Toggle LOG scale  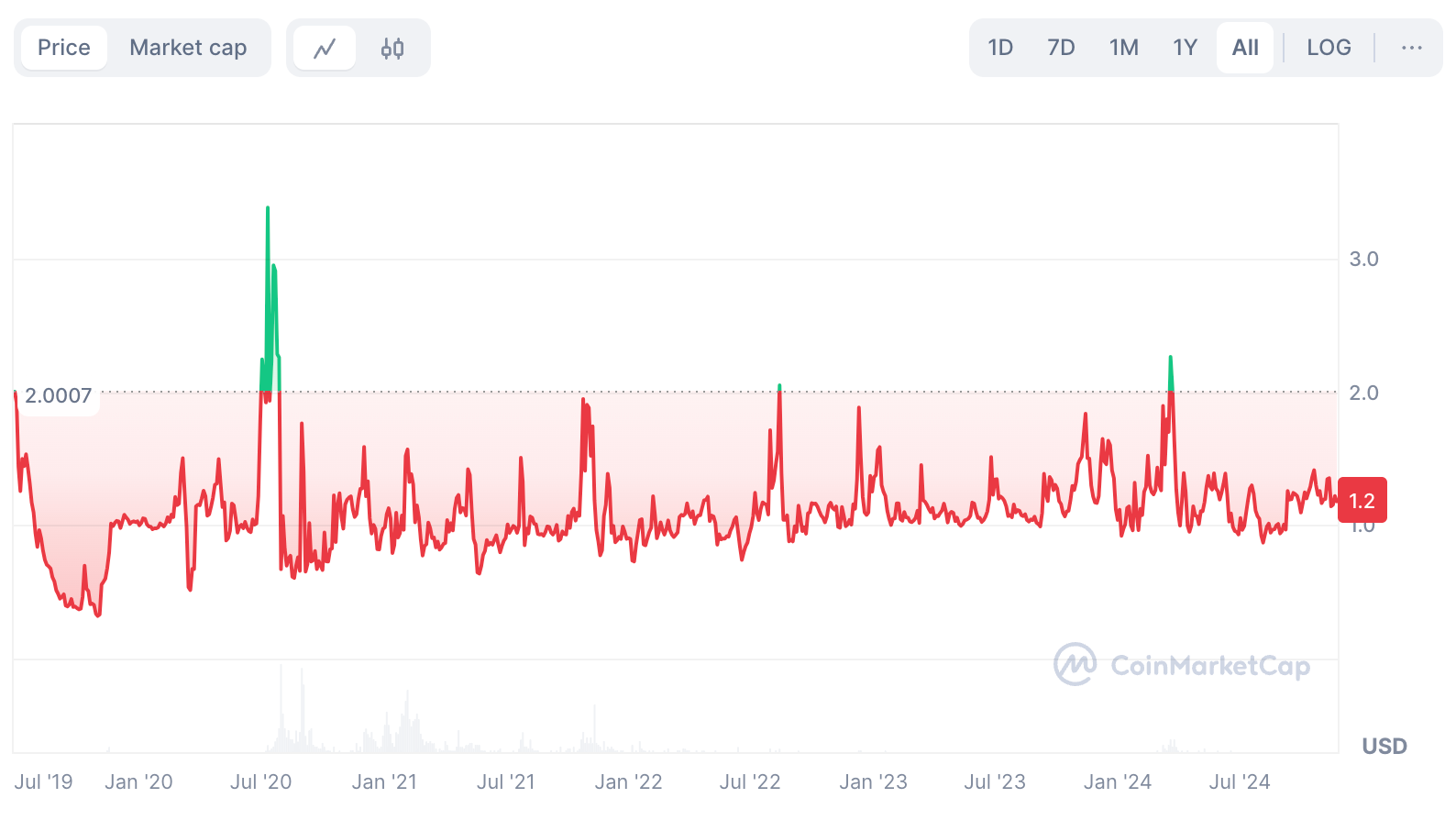point(1329,48)
